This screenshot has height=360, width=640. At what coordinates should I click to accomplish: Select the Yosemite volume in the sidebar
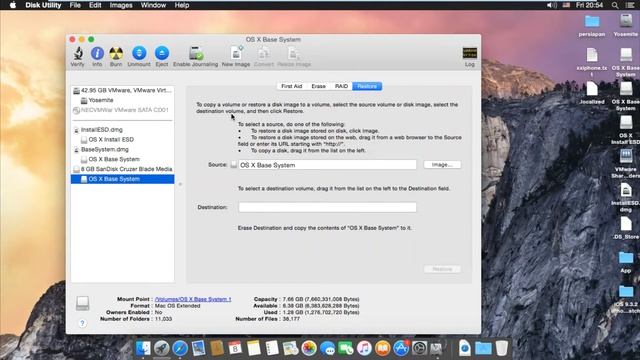tap(122, 100)
